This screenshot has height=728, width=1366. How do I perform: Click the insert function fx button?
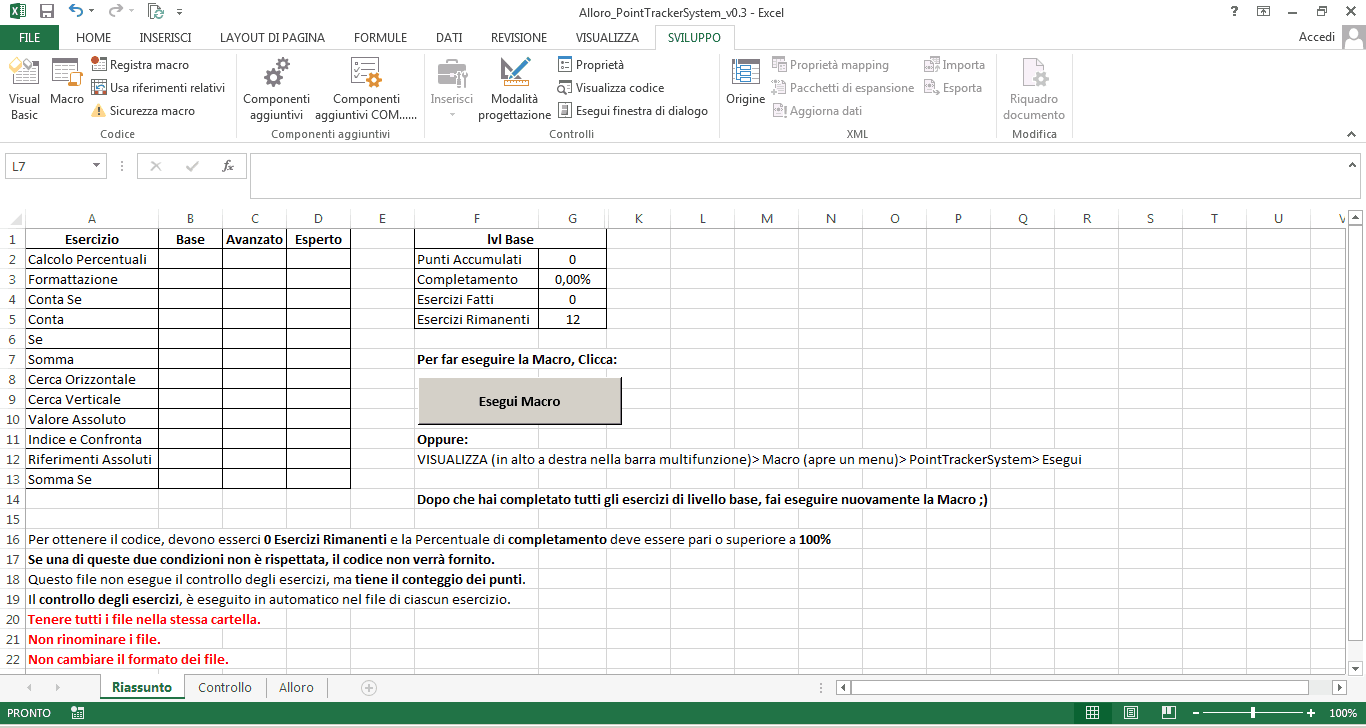228,166
